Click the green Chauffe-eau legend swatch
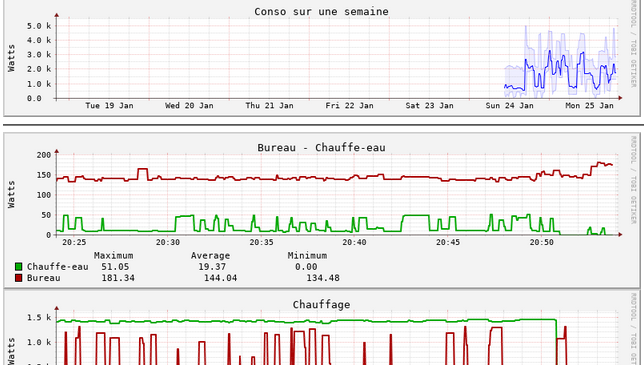 [x=18, y=267]
